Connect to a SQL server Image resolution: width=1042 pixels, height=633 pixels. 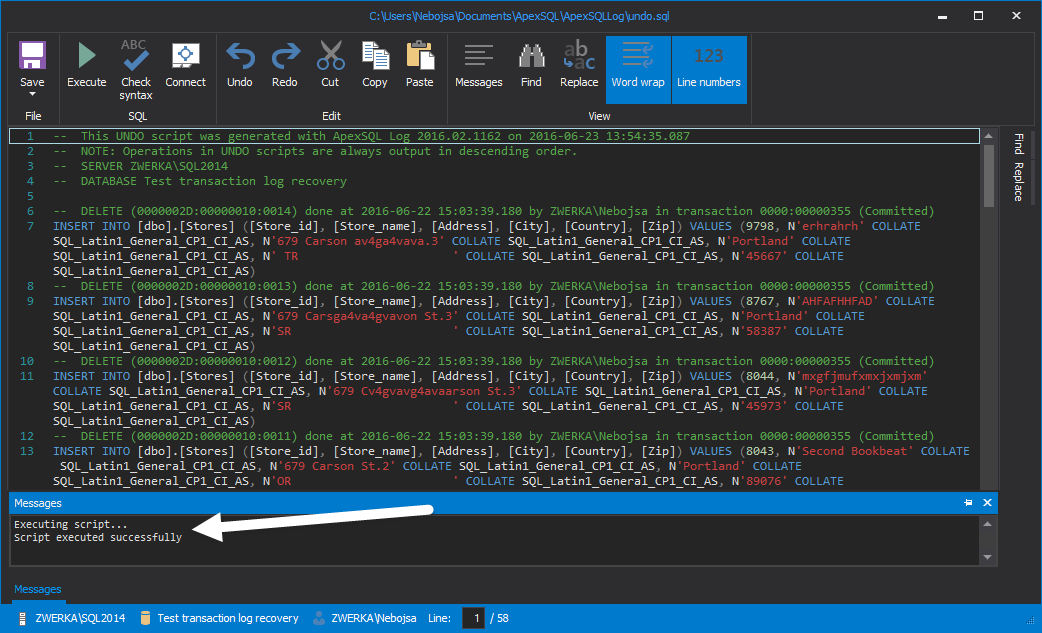click(185, 64)
